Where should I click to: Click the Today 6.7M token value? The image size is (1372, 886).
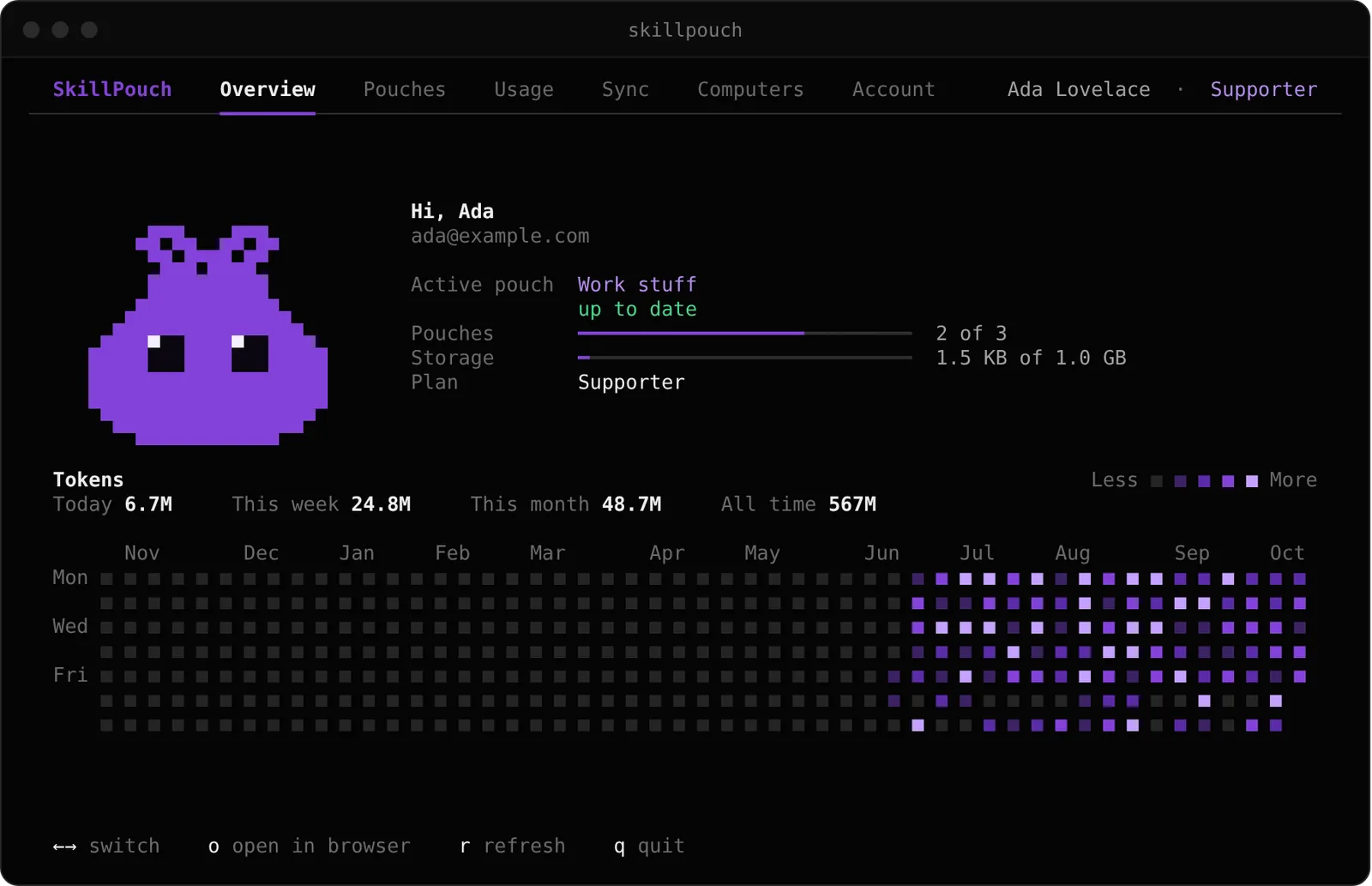tap(112, 504)
